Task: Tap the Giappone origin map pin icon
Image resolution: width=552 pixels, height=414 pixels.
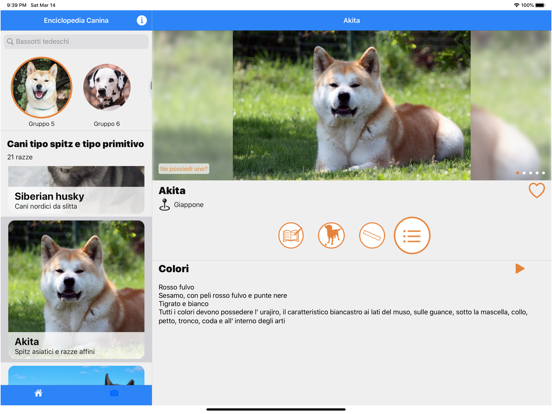Action: [164, 205]
